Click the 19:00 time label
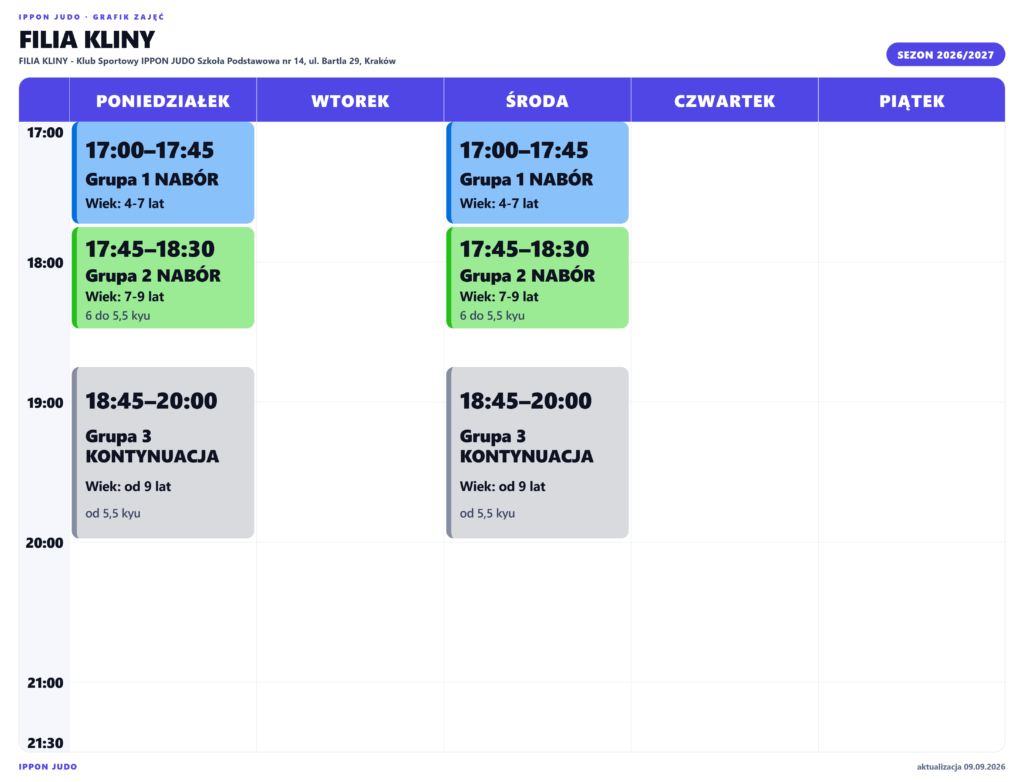 click(x=45, y=403)
